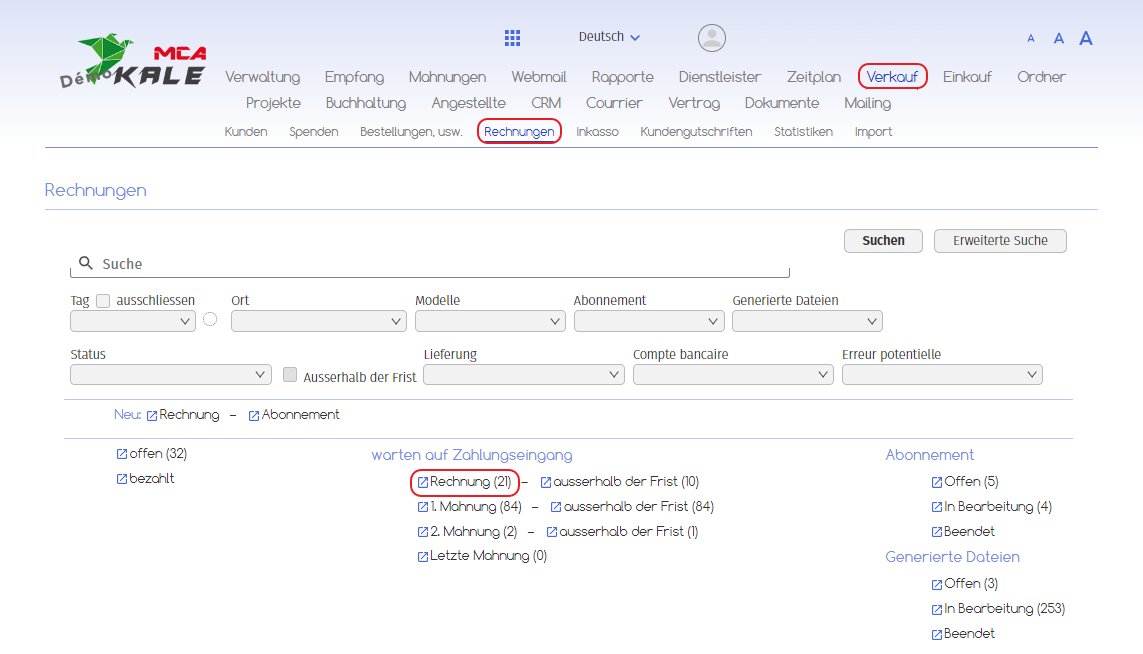
Task: Open the 1. Mahnung (84) link
Action: [469, 507]
